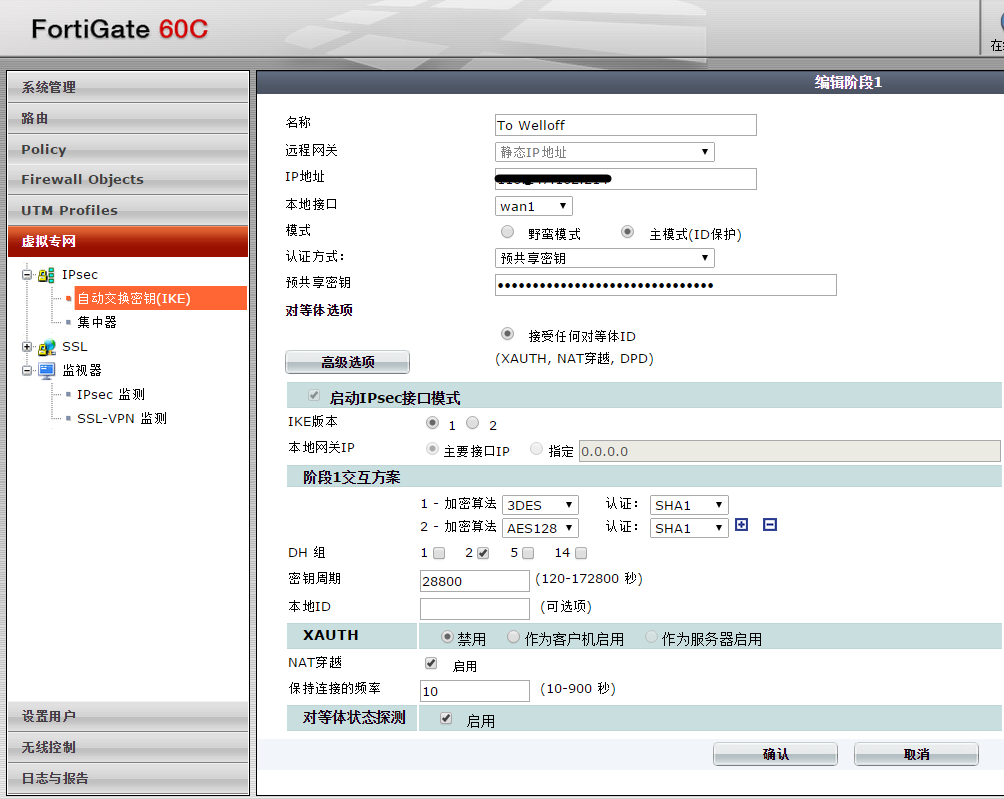1004x799 pixels.
Task: Remove encryption proposal with minus icon
Action: (770, 525)
